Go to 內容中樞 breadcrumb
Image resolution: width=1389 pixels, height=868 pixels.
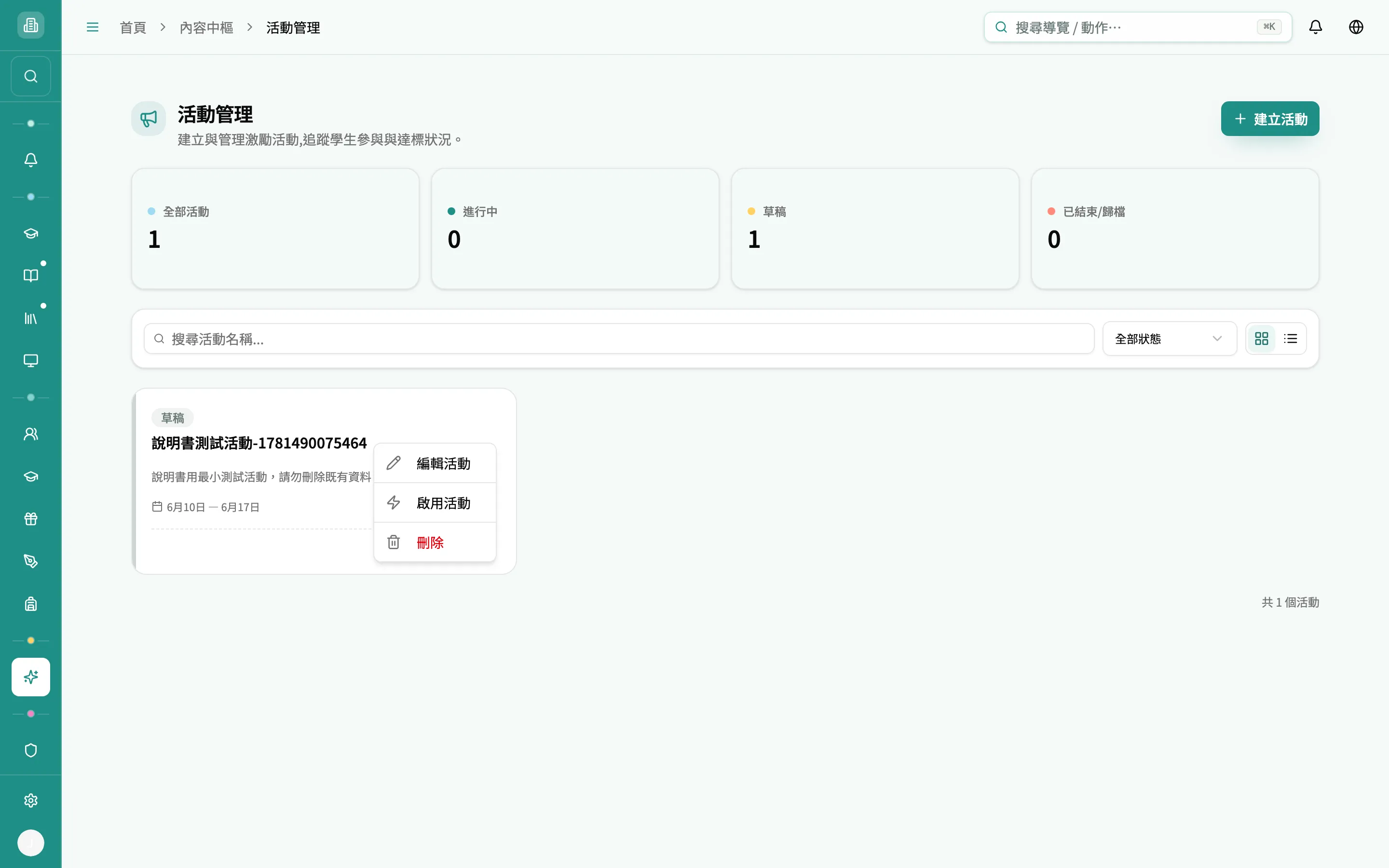206,27
